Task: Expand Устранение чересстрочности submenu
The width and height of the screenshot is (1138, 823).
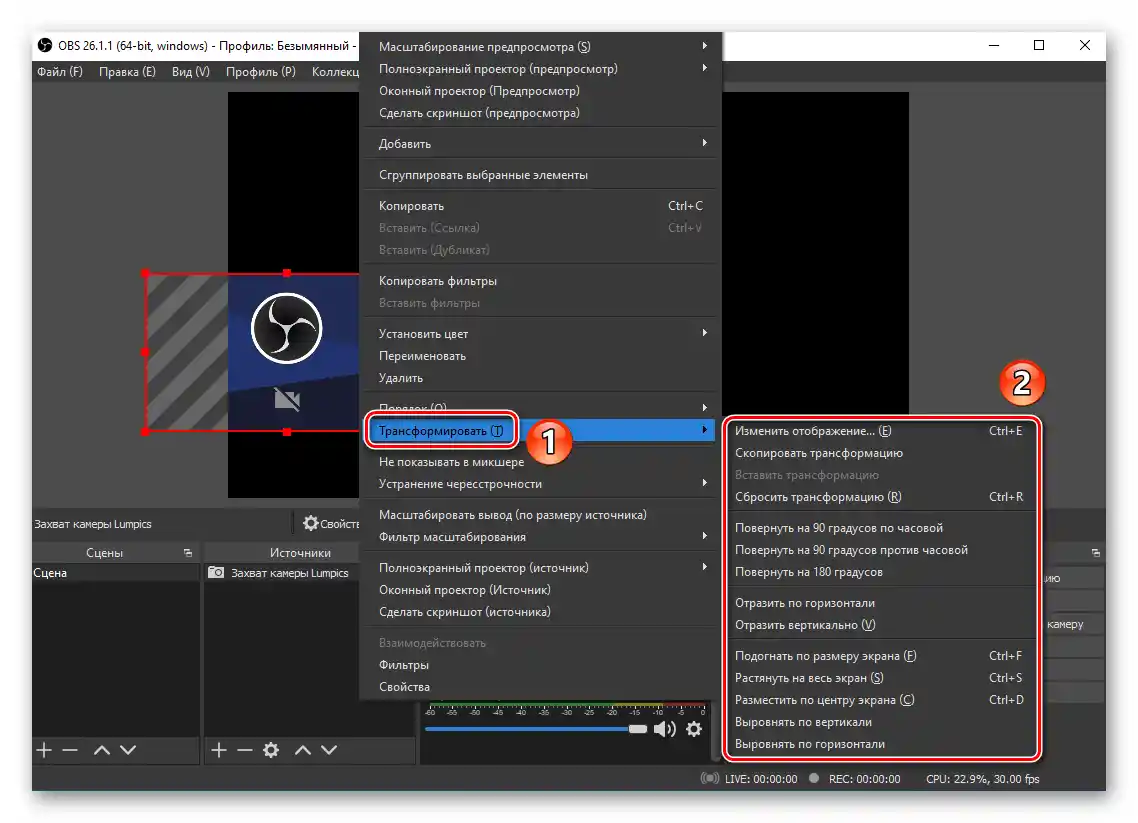Action: point(541,484)
